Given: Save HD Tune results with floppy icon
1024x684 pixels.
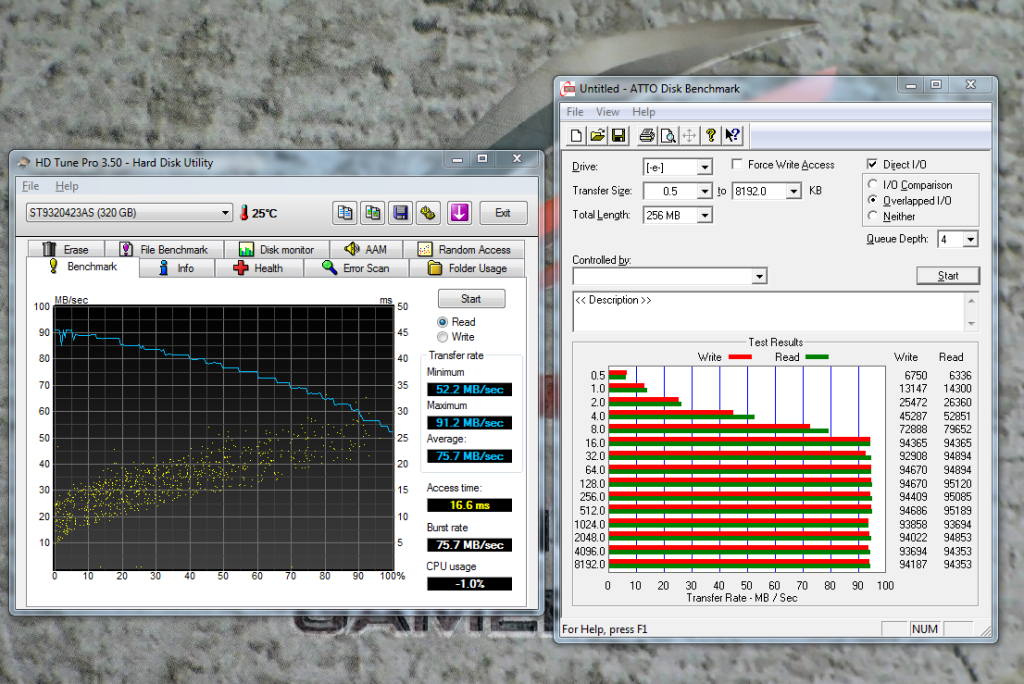Looking at the screenshot, I should tap(401, 212).
